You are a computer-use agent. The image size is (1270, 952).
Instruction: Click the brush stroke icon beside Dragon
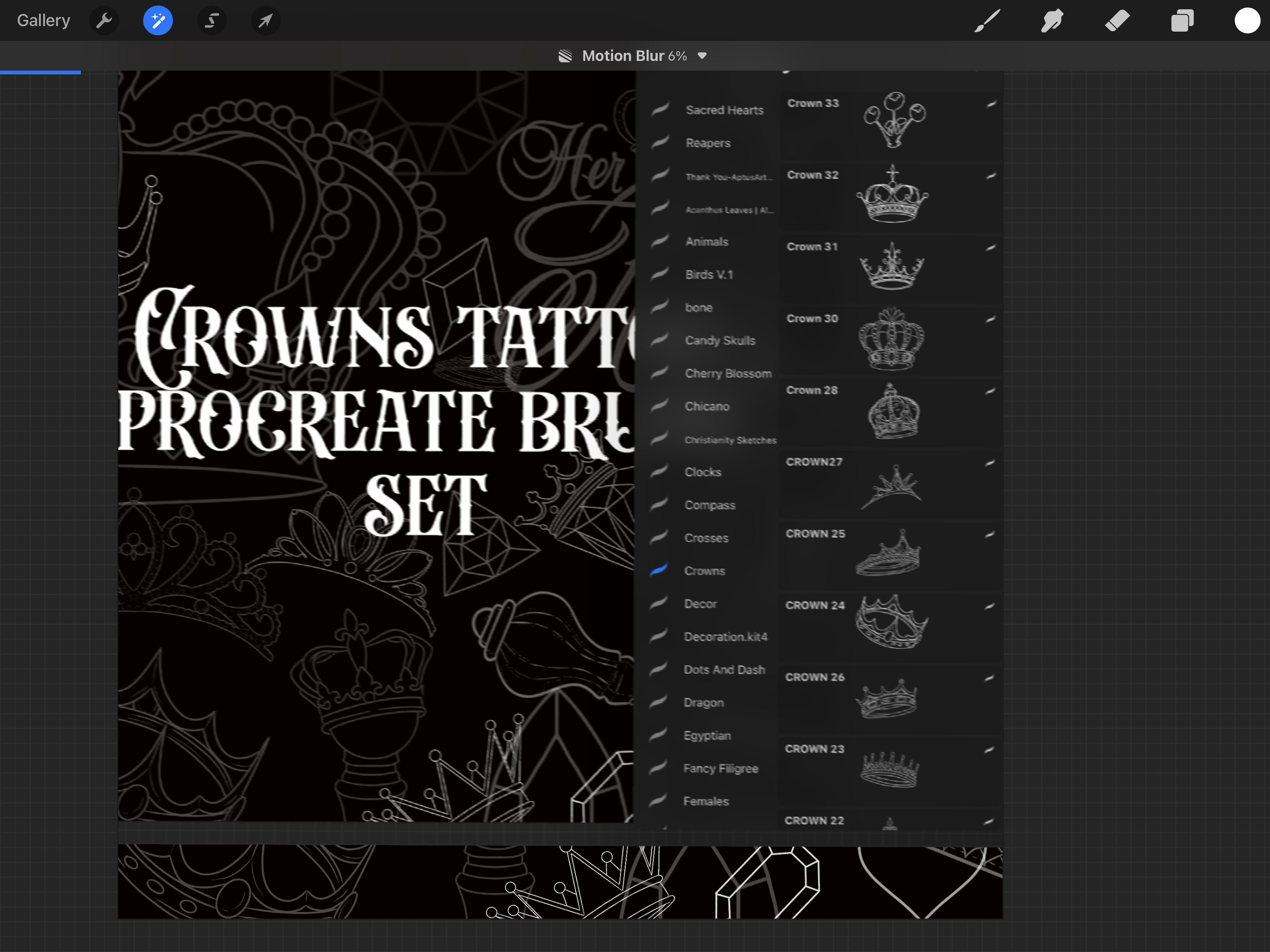(659, 701)
